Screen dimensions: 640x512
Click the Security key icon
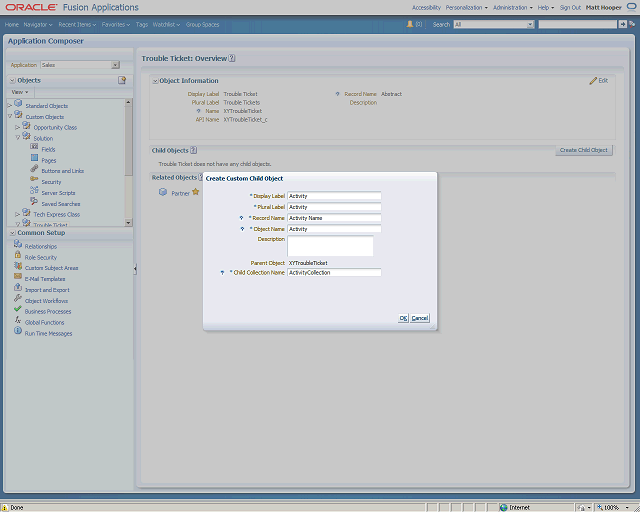(x=34, y=179)
